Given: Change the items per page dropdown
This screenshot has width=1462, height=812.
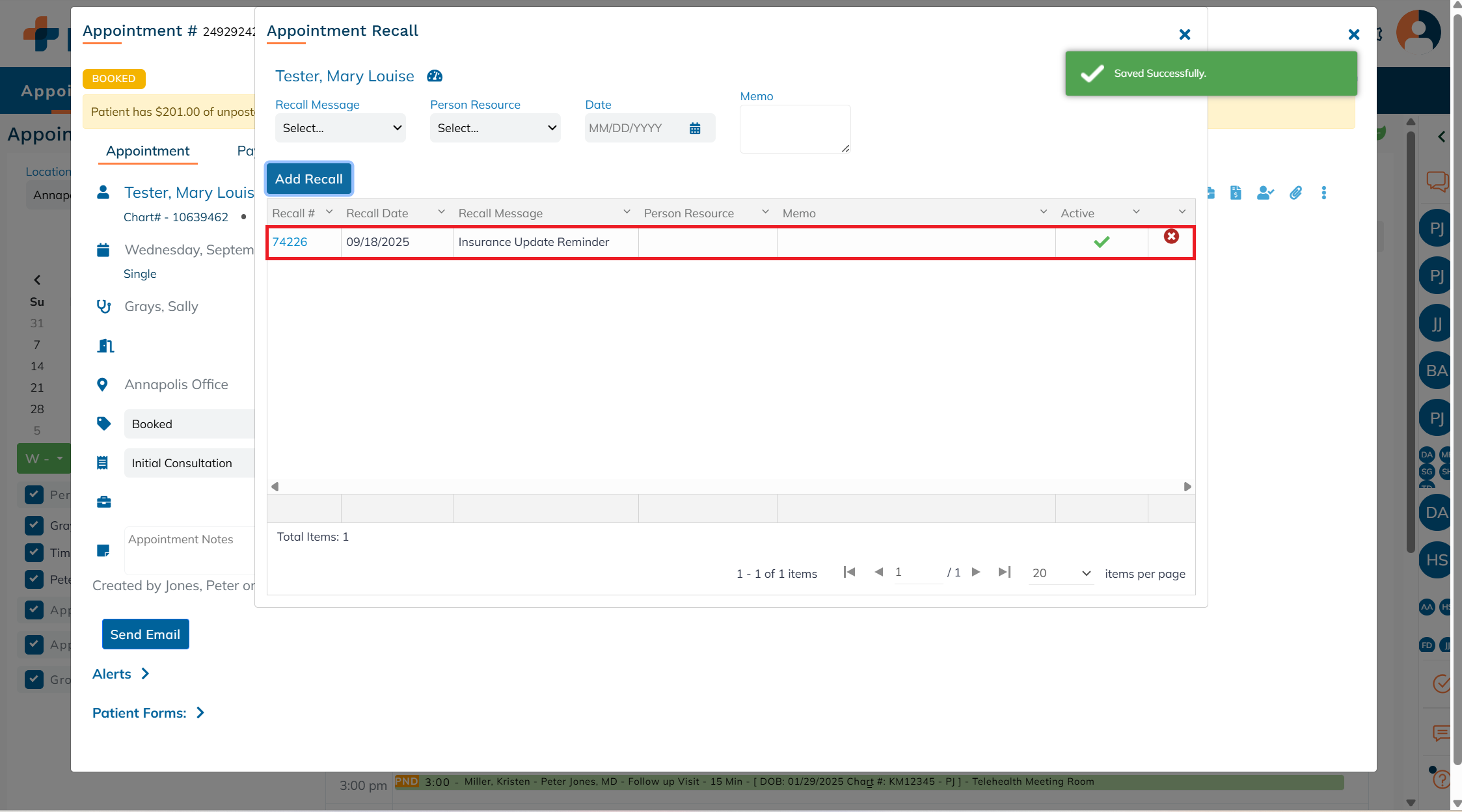Looking at the screenshot, I should [x=1061, y=573].
